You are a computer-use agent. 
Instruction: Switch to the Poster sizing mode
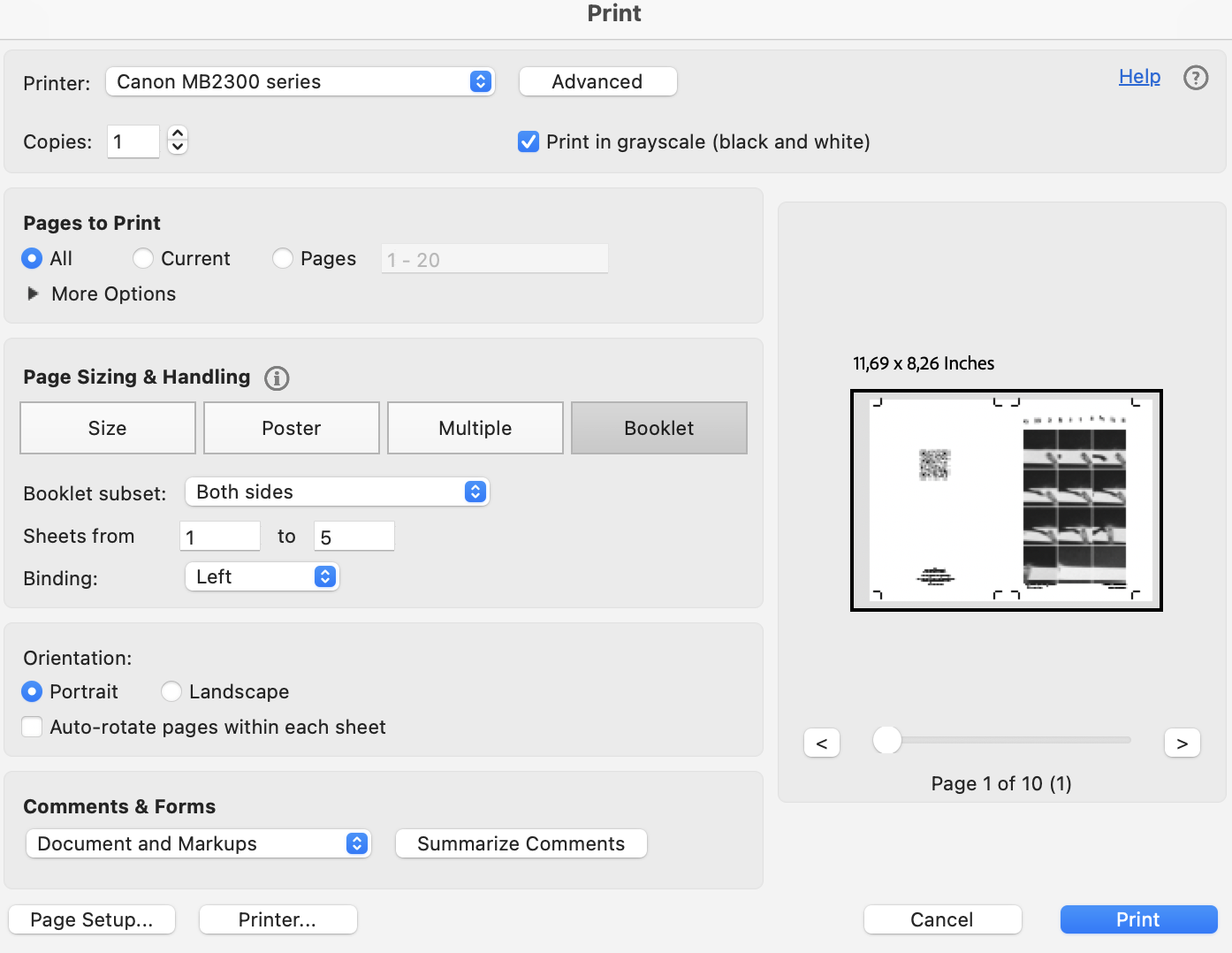point(291,428)
